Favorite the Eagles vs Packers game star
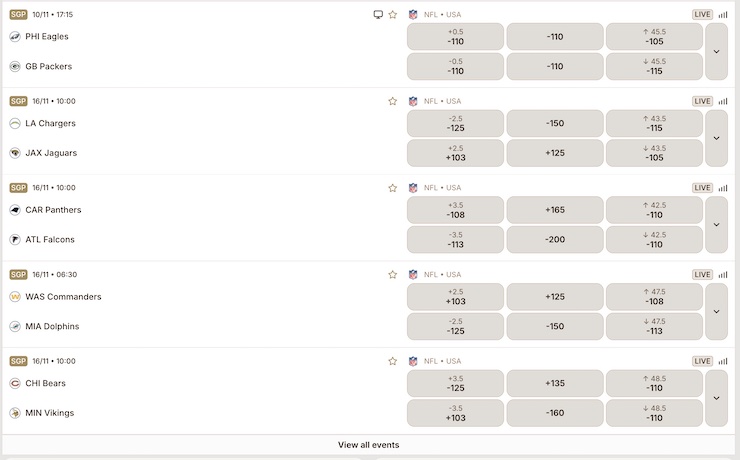The width and height of the screenshot is (740, 460). [393, 15]
